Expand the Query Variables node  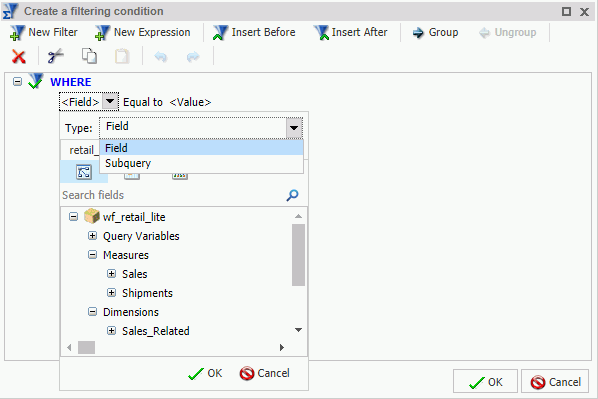tap(92, 235)
